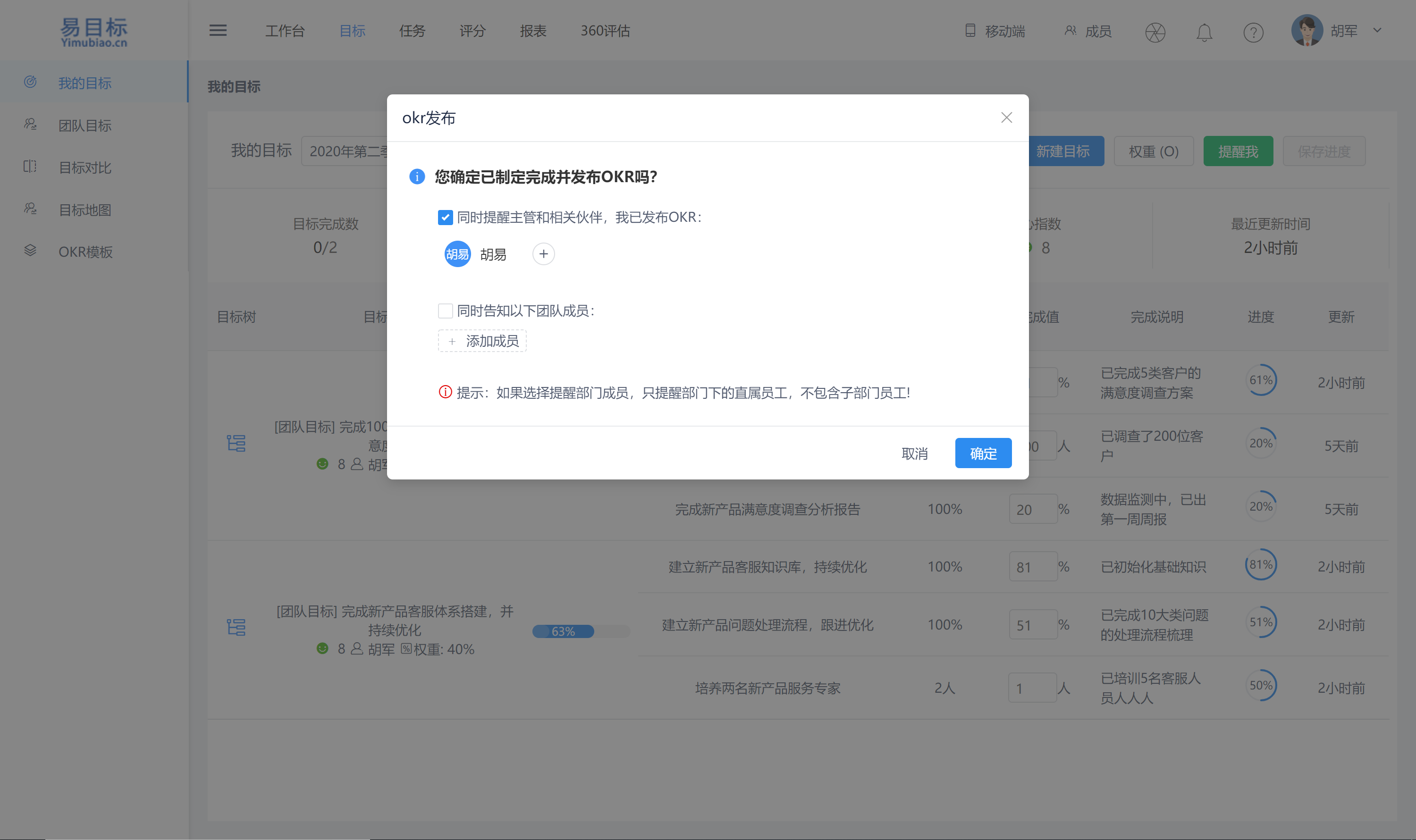Click the 添加成员 dashed button
Screen dimensions: 1416x840
pos(482,341)
